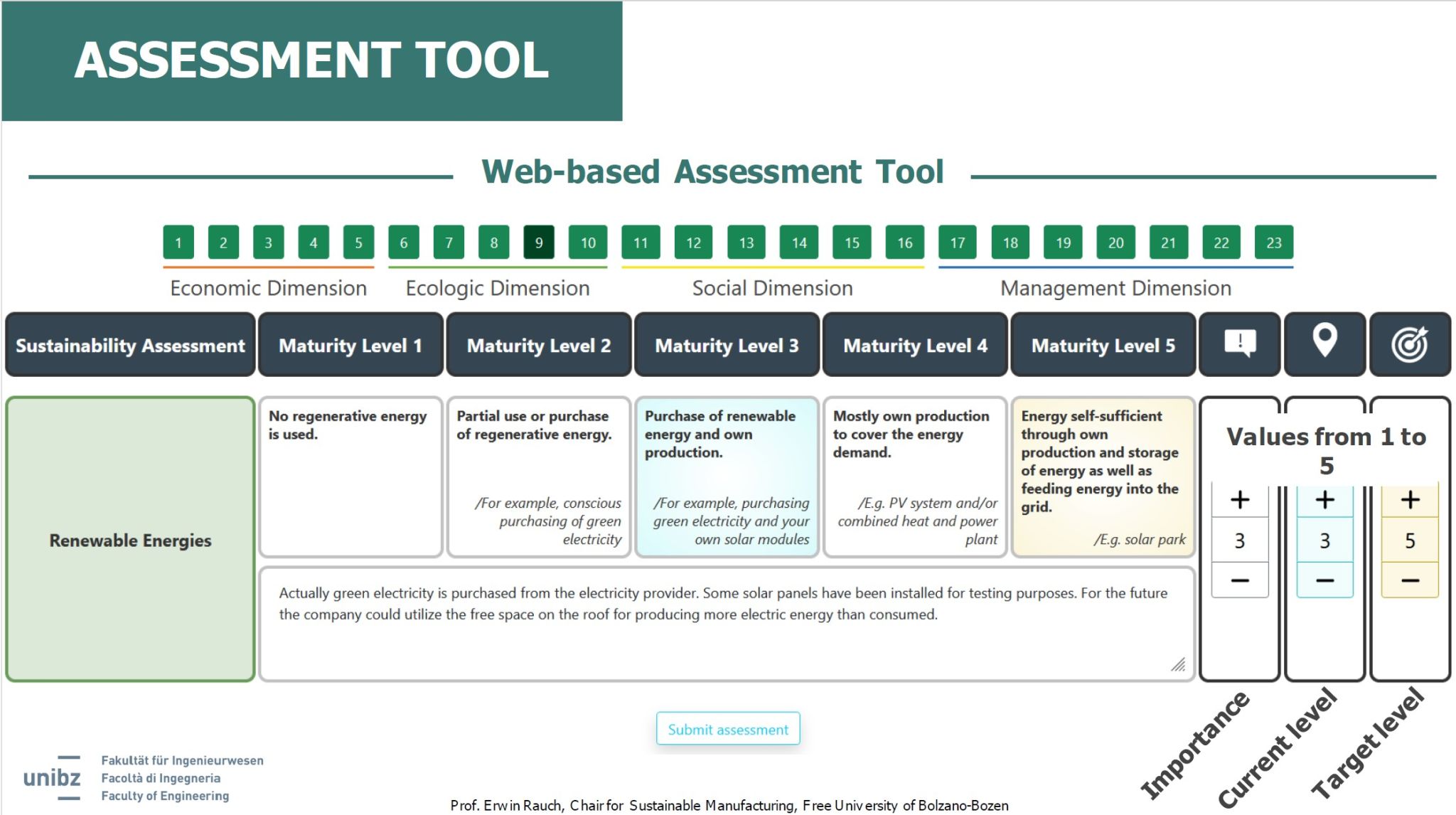This screenshot has width=1456, height=815.
Task: Go to assessment question 8
Action: 494,243
